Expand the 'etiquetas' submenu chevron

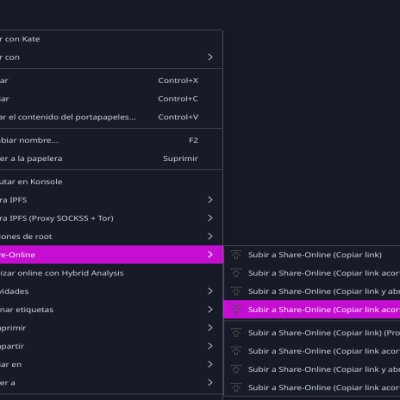[210, 310]
